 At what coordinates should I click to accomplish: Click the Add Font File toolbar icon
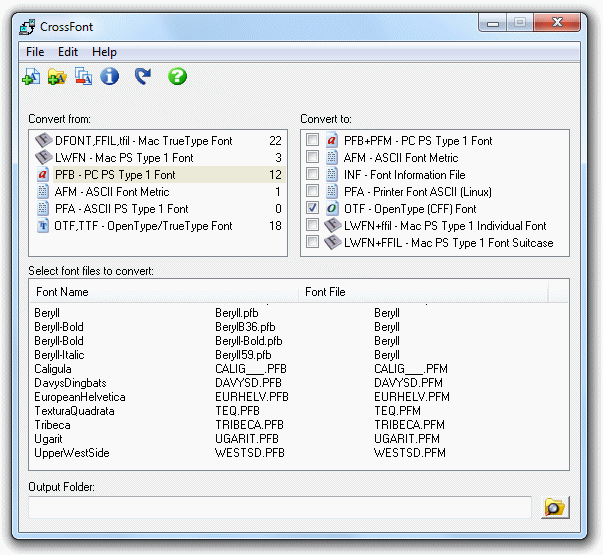pos(32,76)
